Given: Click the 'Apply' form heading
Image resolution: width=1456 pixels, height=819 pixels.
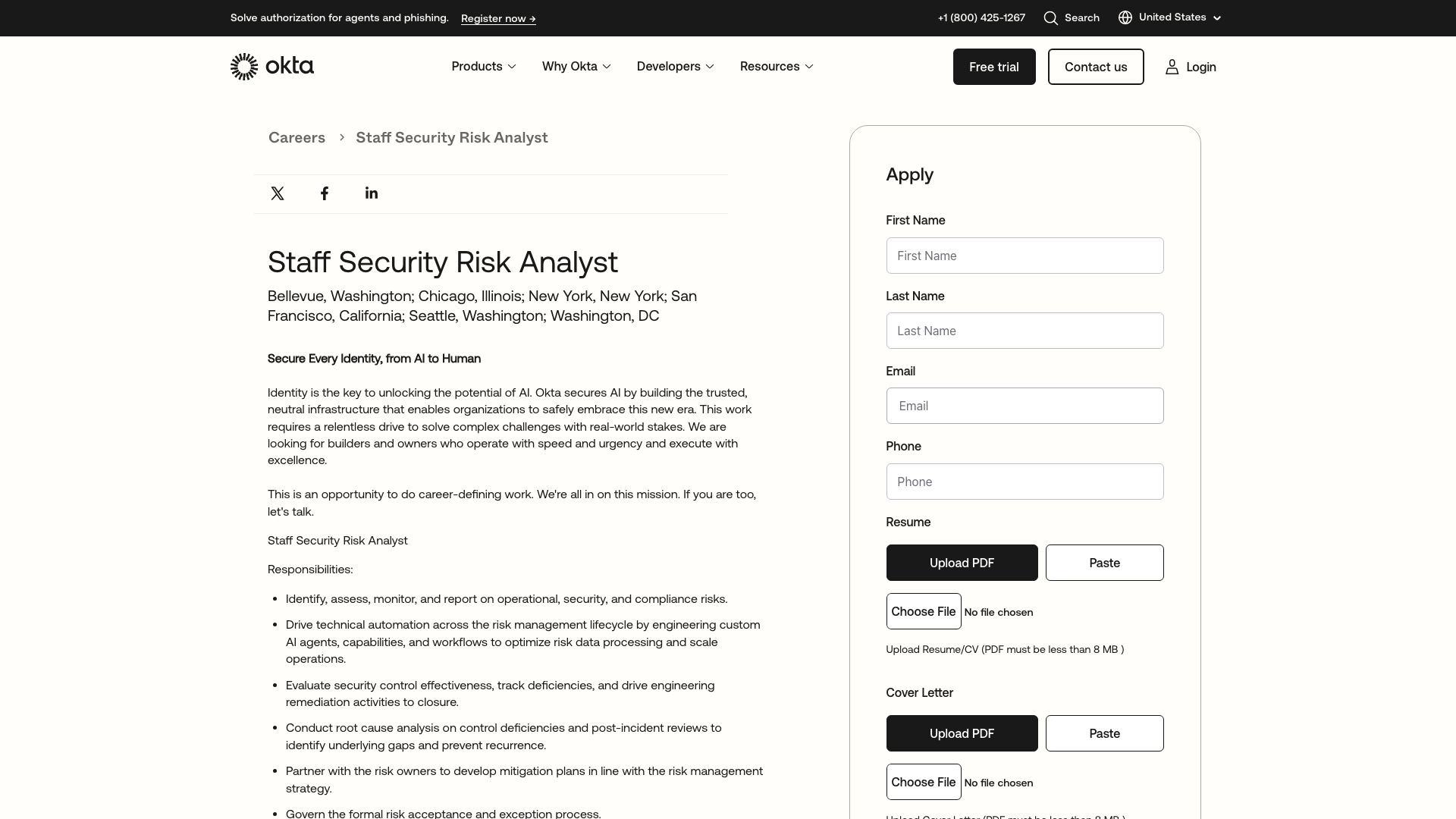Looking at the screenshot, I should (x=909, y=175).
